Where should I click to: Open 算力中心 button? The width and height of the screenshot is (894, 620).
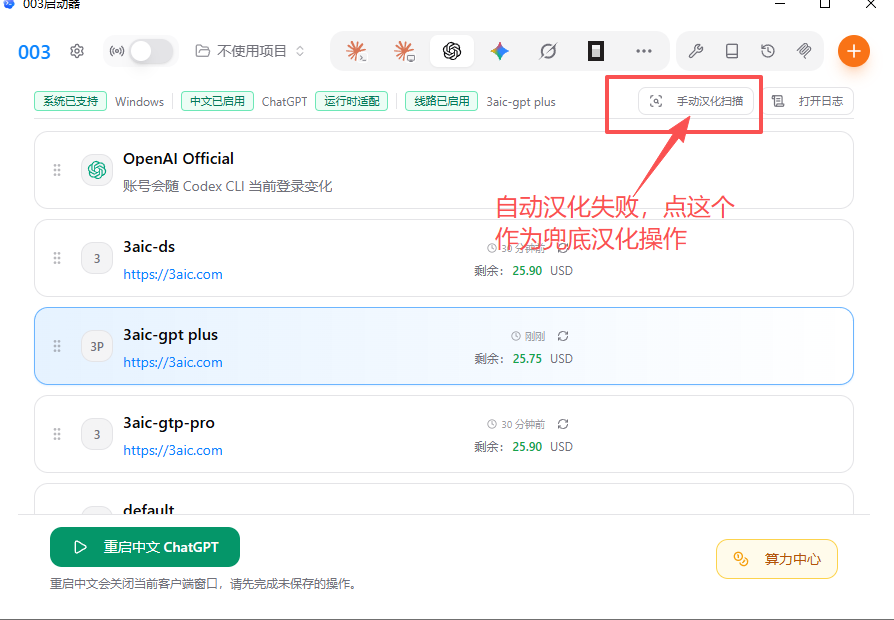click(777, 559)
